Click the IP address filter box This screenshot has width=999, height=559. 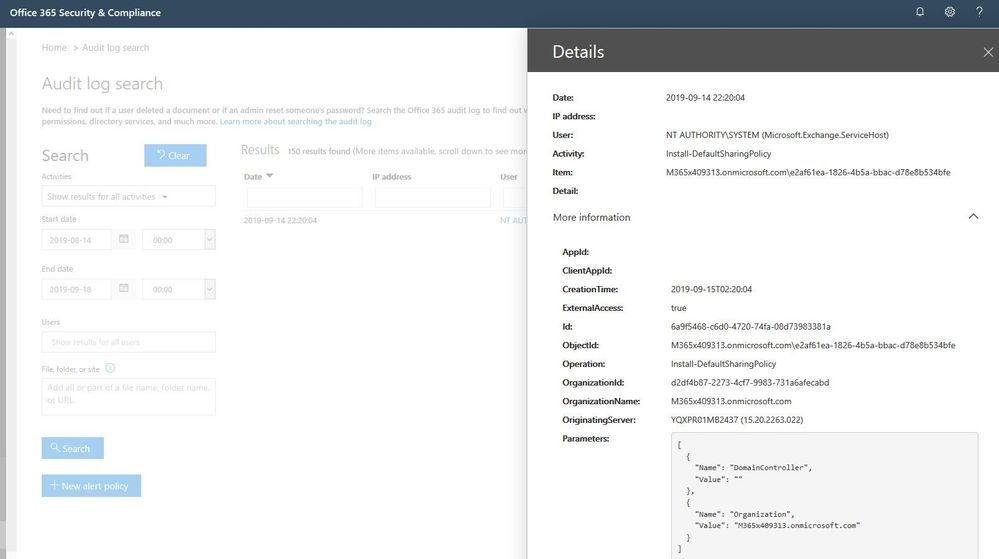pos(433,198)
